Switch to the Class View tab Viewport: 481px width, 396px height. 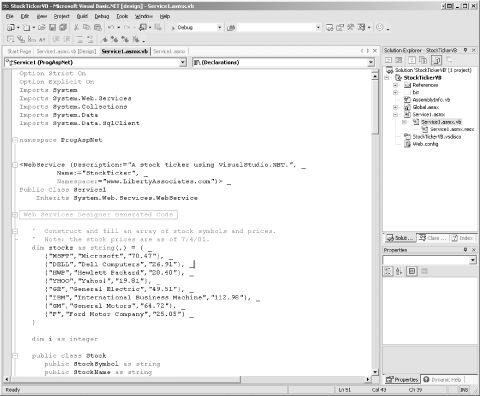433,238
